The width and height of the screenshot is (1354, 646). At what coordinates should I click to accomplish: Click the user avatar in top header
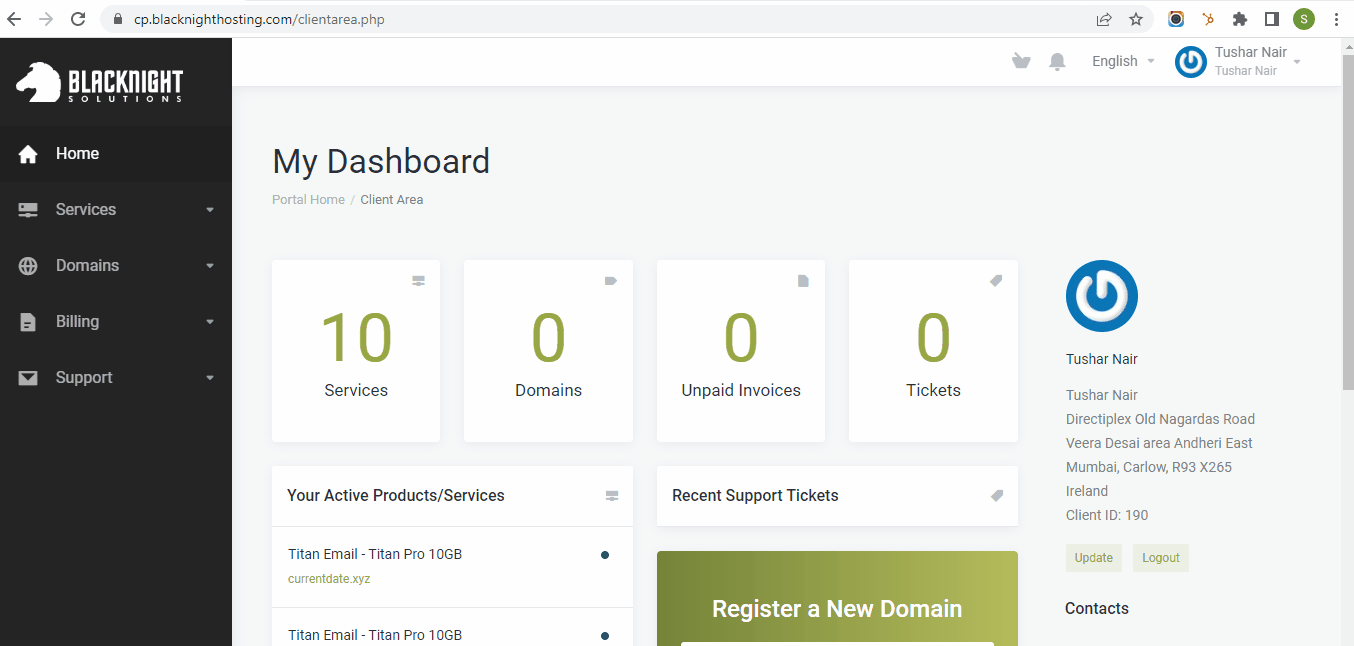1191,61
